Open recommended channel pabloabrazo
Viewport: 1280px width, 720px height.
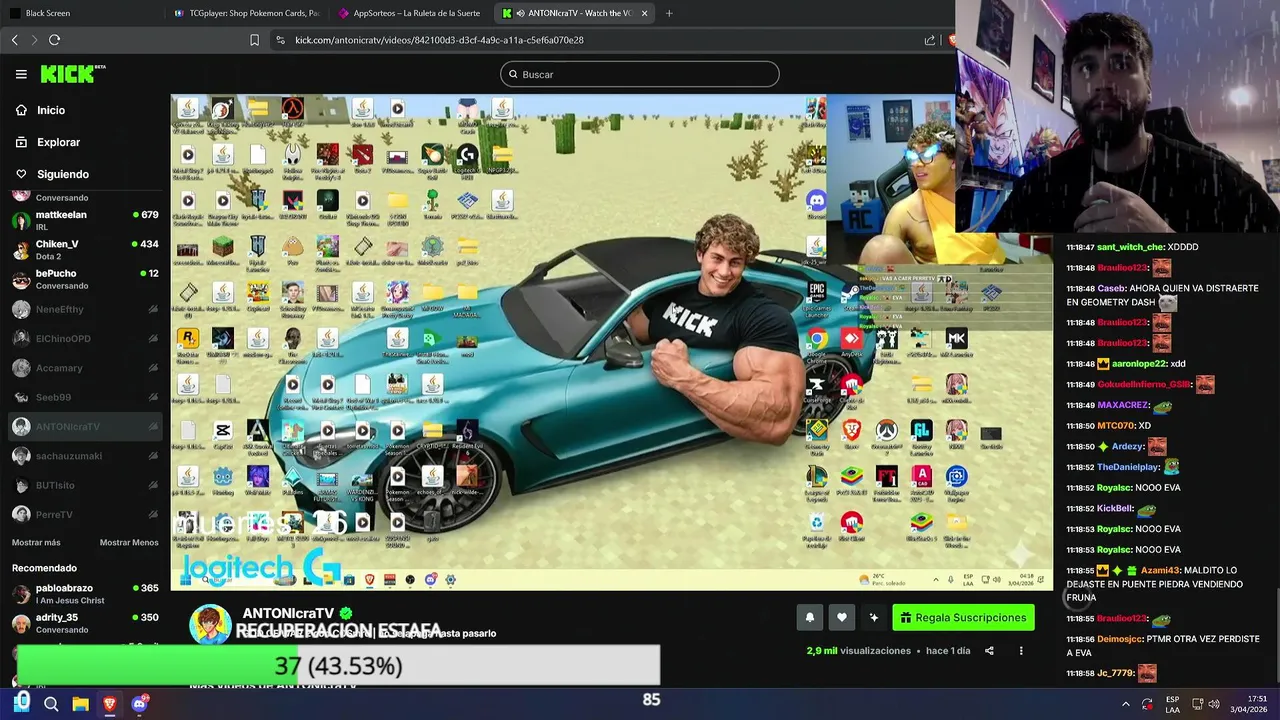pos(85,594)
